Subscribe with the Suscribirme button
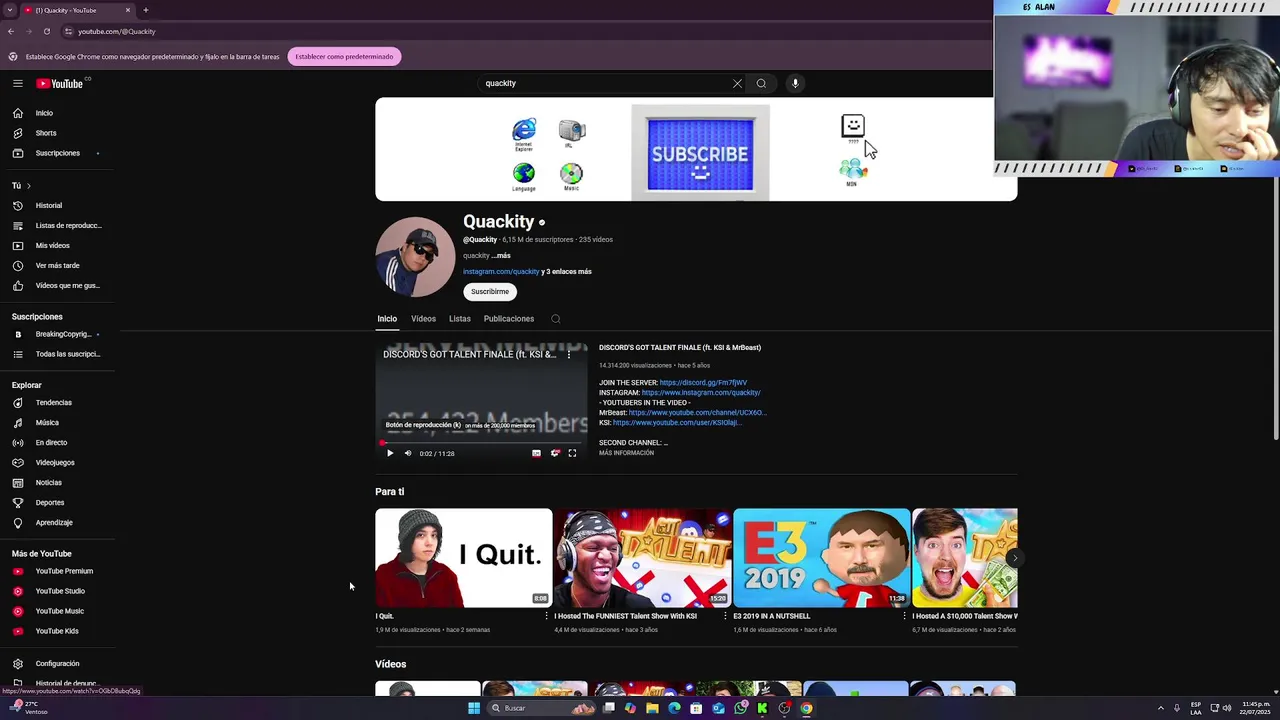 pos(490,292)
